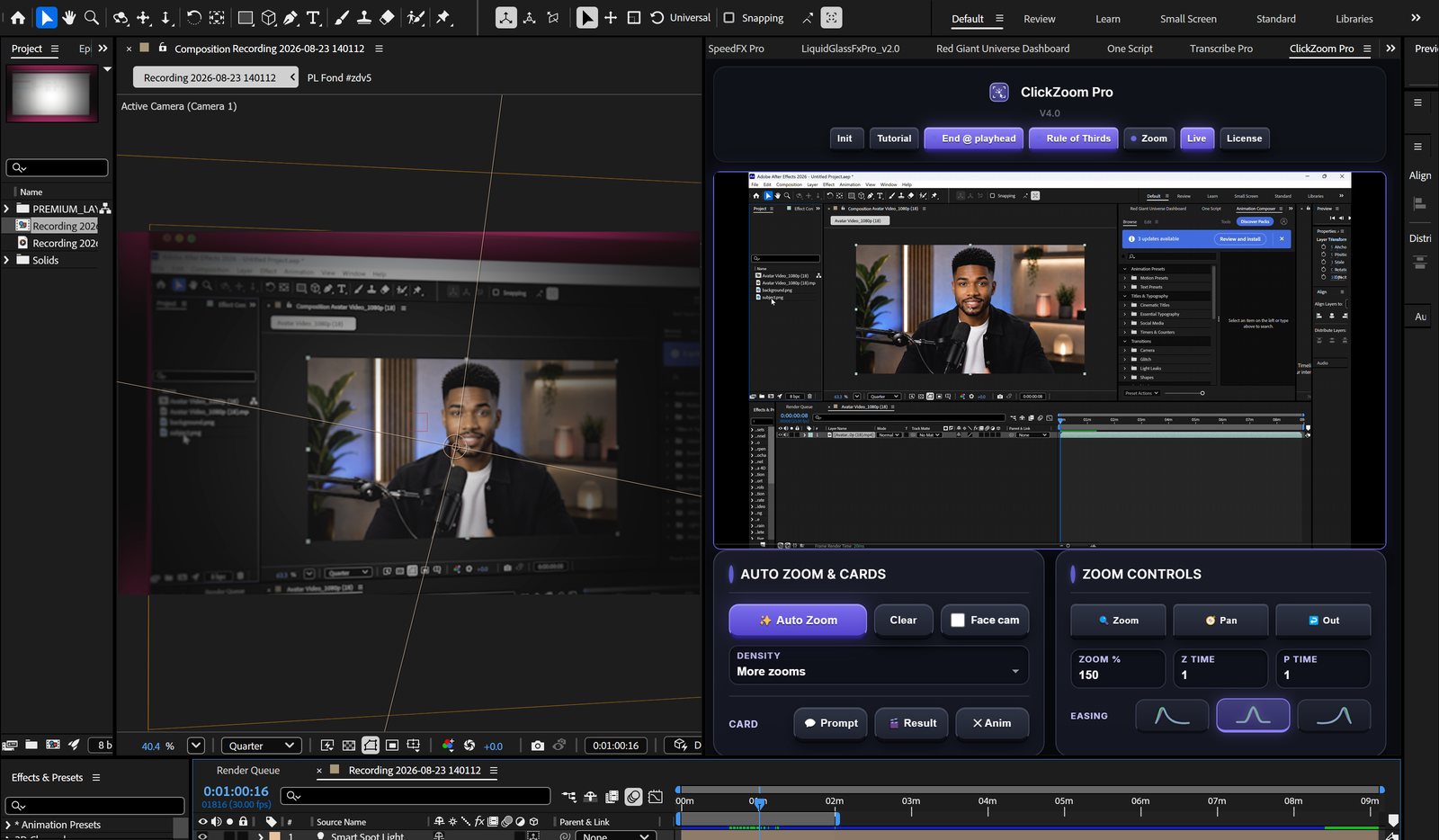Tick the Face cam checkbox
This screenshot has width=1439, height=840.
958,620
